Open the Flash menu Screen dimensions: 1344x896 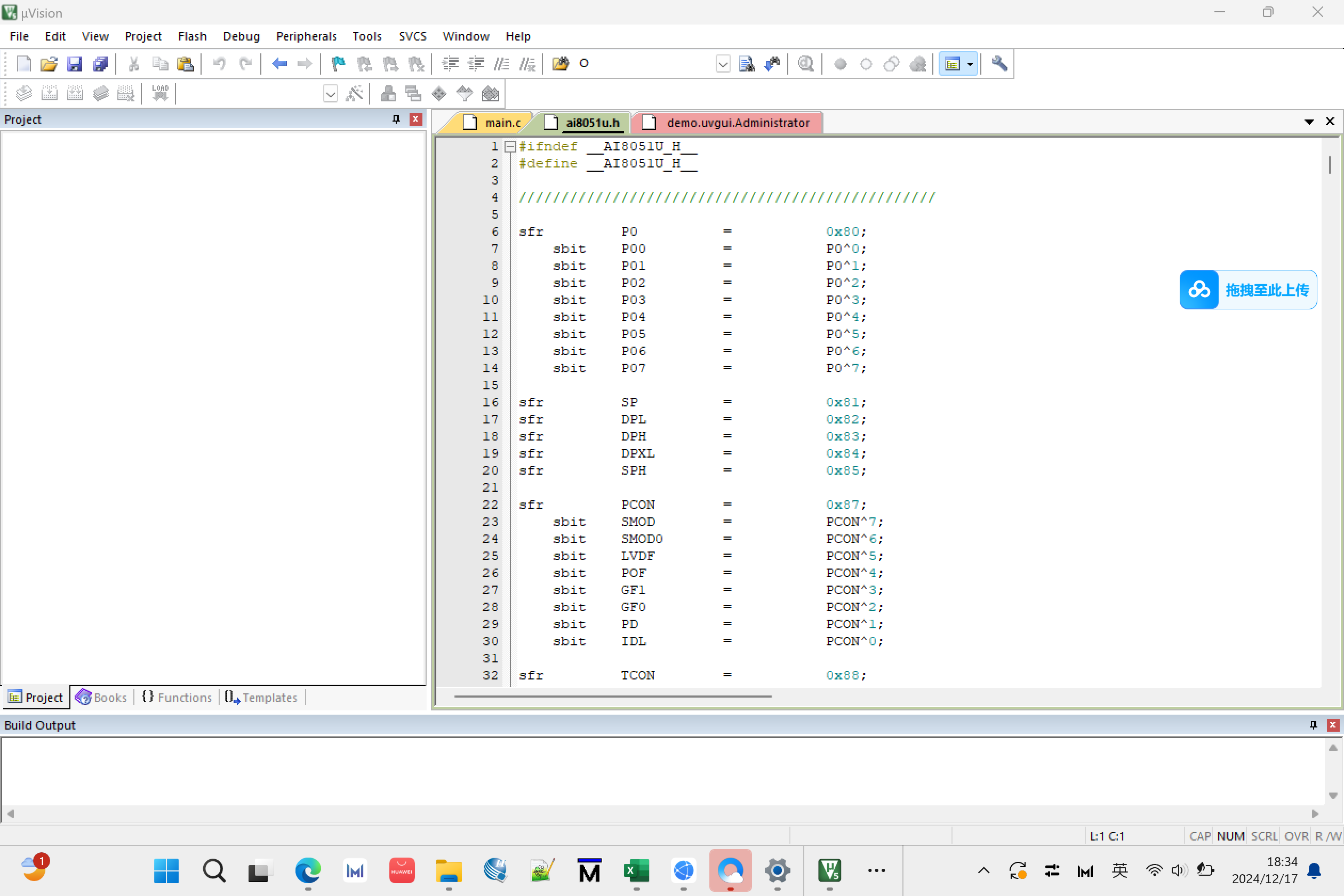pyautogui.click(x=192, y=36)
